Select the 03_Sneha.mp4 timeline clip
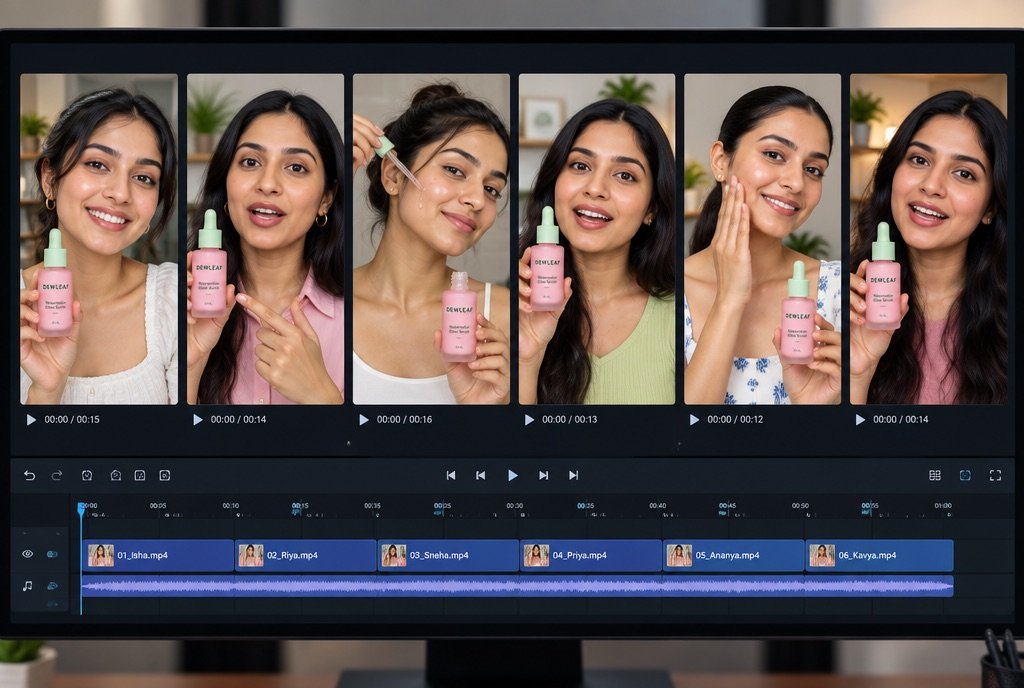1024x688 pixels. [449, 555]
